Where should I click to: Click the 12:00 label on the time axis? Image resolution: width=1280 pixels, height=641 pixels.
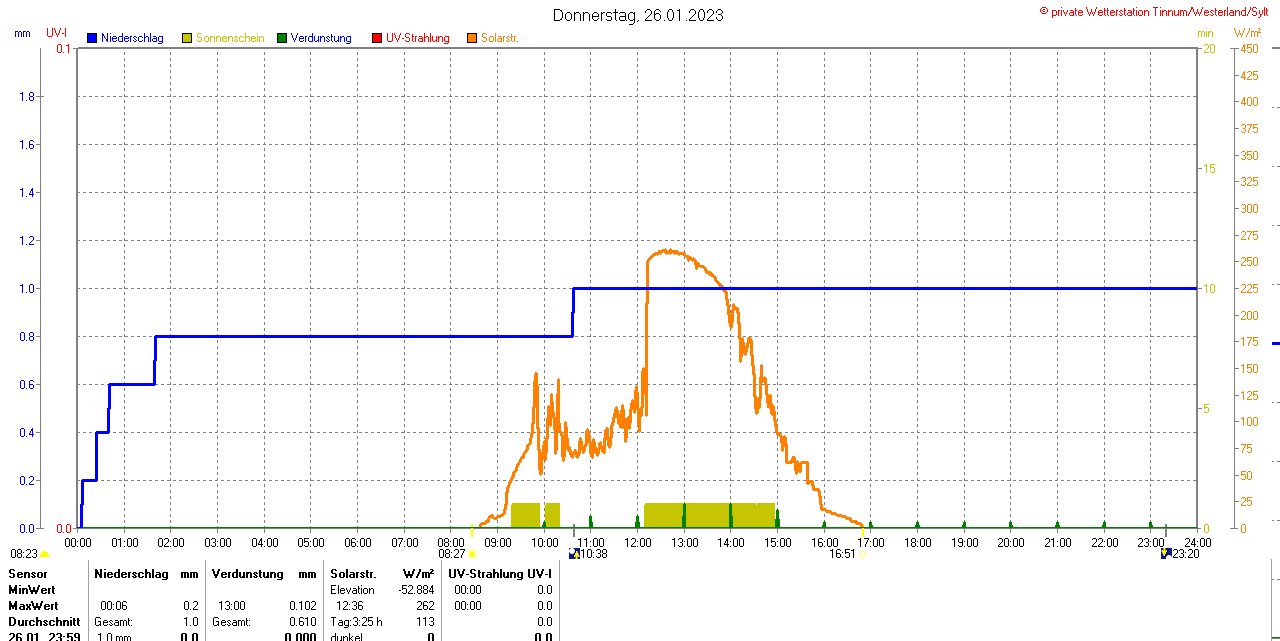[x=638, y=542]
